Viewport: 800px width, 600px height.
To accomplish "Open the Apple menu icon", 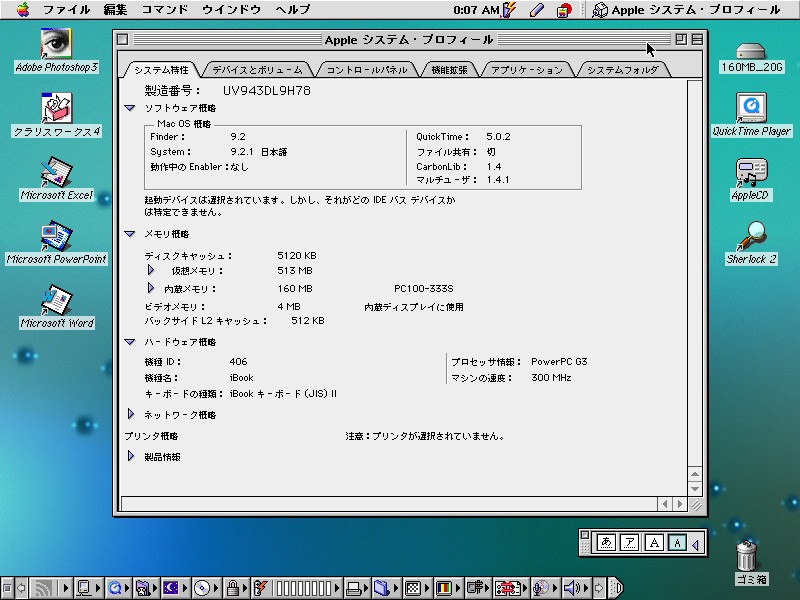I will (x=22, y=9).
